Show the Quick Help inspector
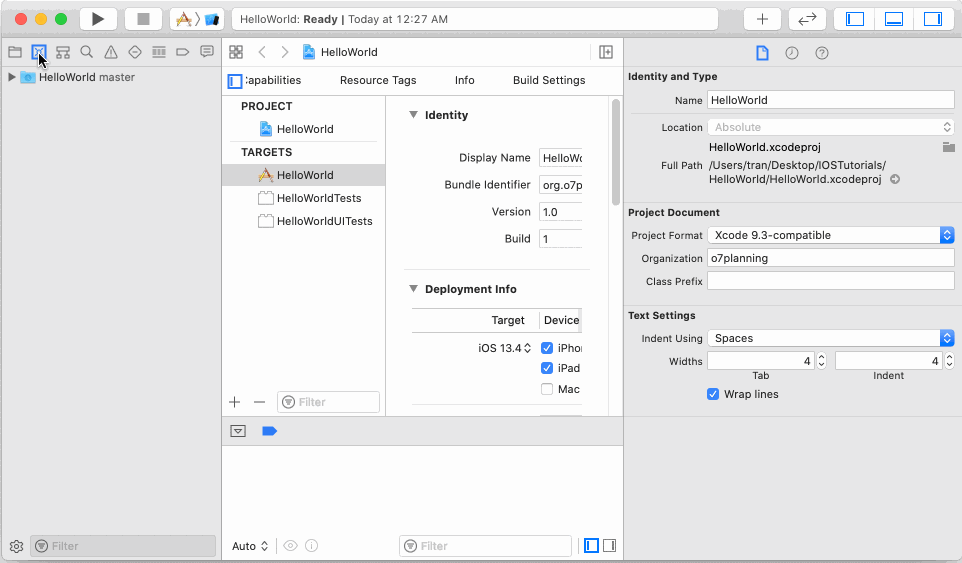 click(x=822, y=53)
